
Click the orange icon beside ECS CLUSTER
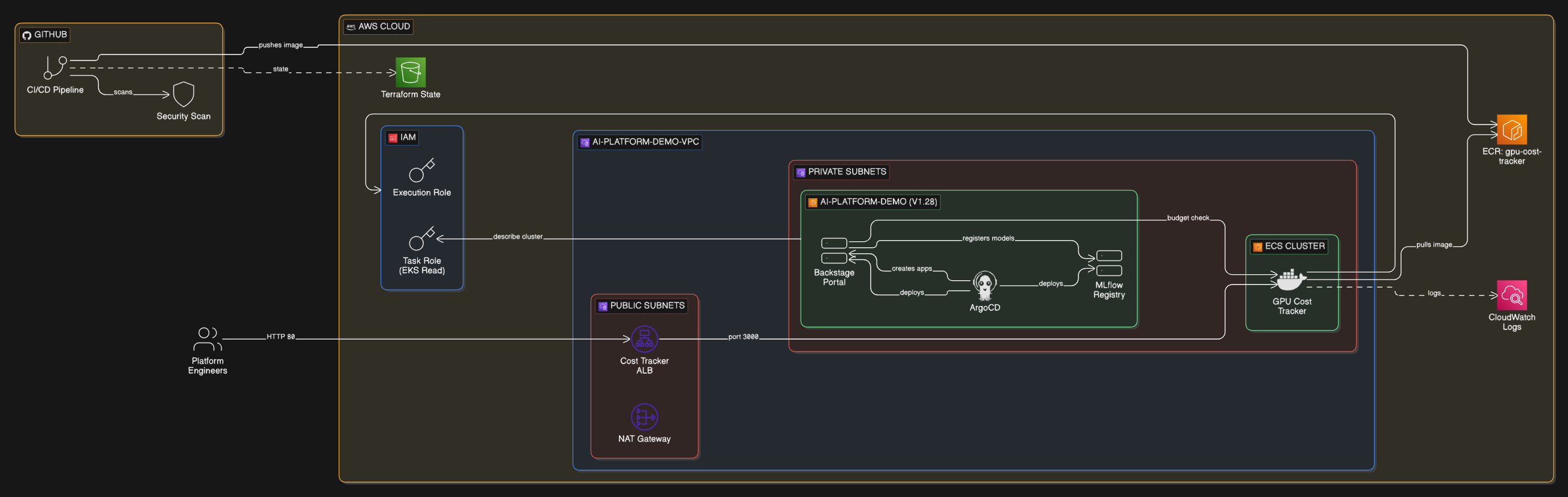click(1257, 247)
